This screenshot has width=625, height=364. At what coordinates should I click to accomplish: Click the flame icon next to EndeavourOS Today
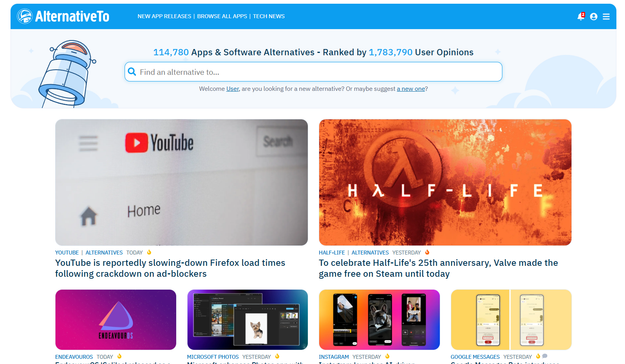[x=119, y=356]
